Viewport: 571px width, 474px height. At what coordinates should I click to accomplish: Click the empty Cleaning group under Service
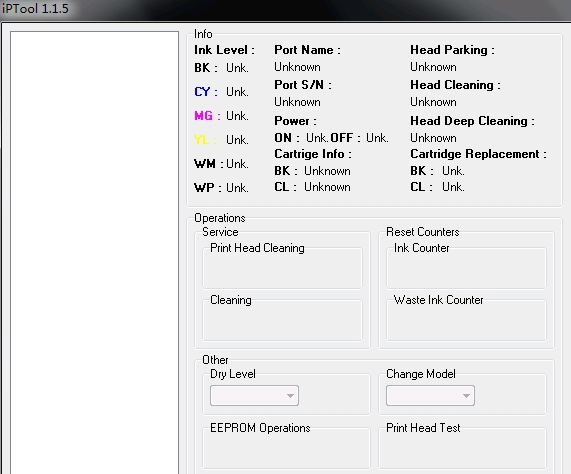pos(282,320)
